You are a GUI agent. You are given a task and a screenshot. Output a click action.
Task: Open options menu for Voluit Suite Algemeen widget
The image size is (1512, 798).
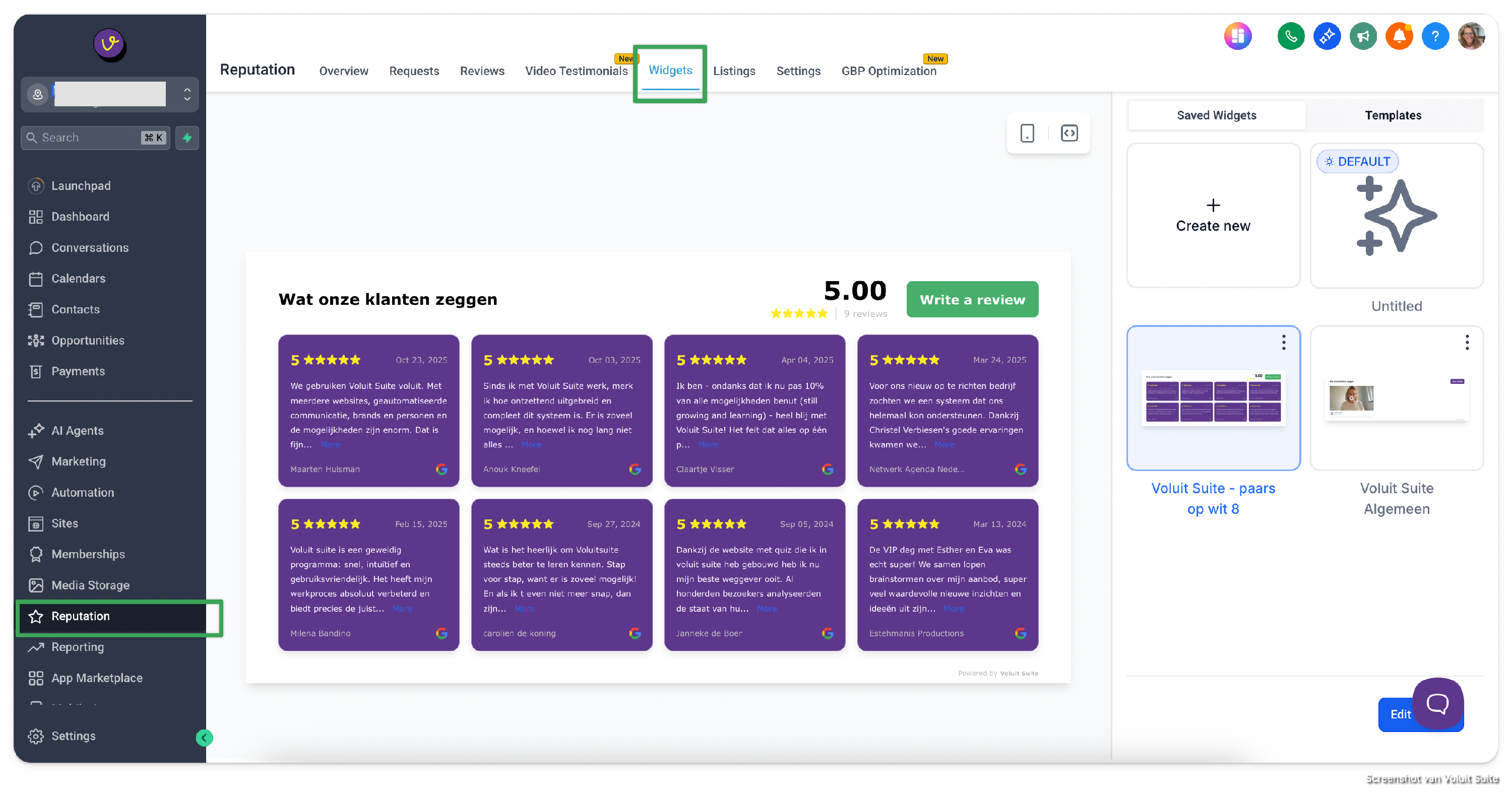point(1466,343)
